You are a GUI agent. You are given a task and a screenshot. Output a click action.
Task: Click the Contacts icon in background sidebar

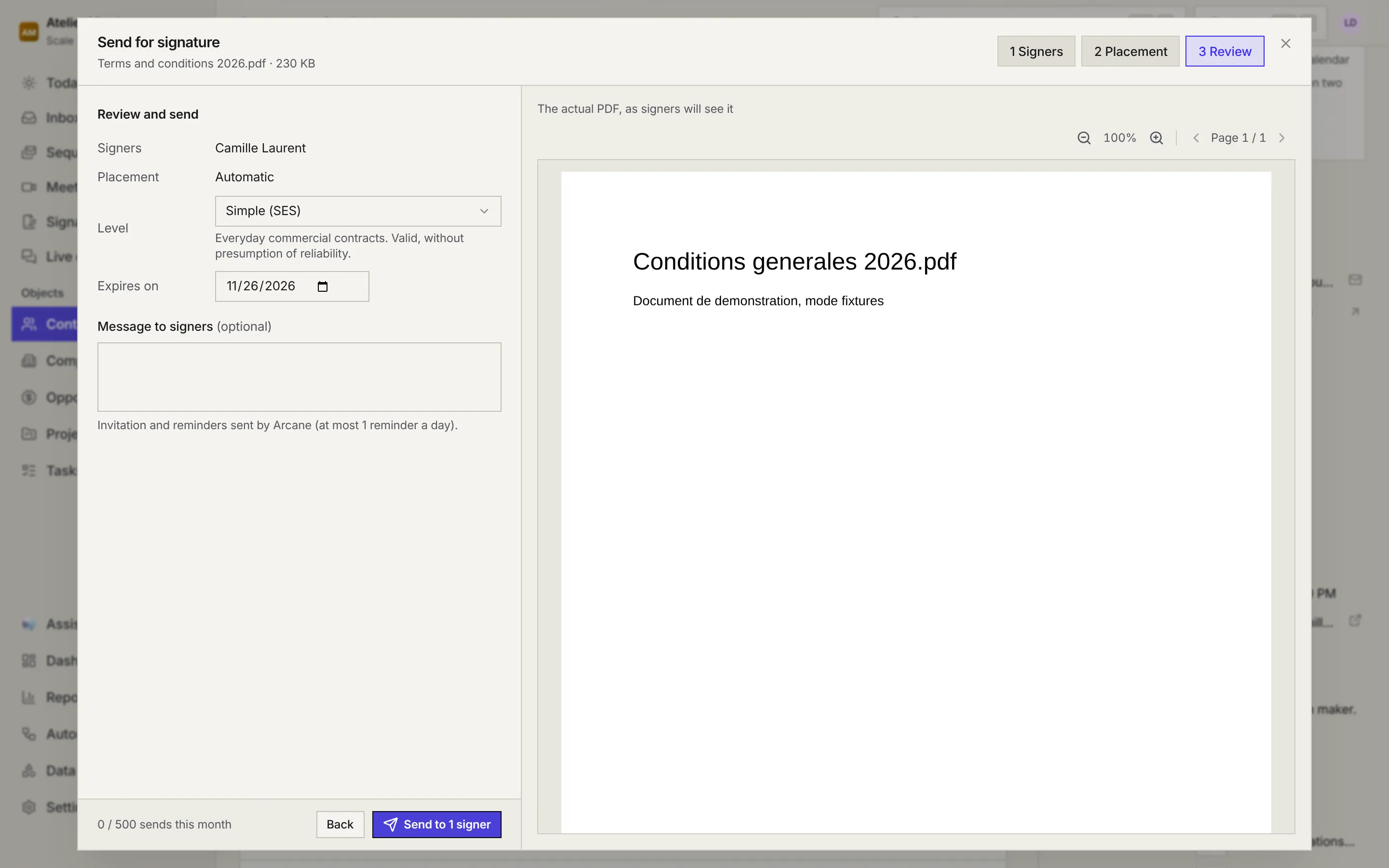pos(29,325)
